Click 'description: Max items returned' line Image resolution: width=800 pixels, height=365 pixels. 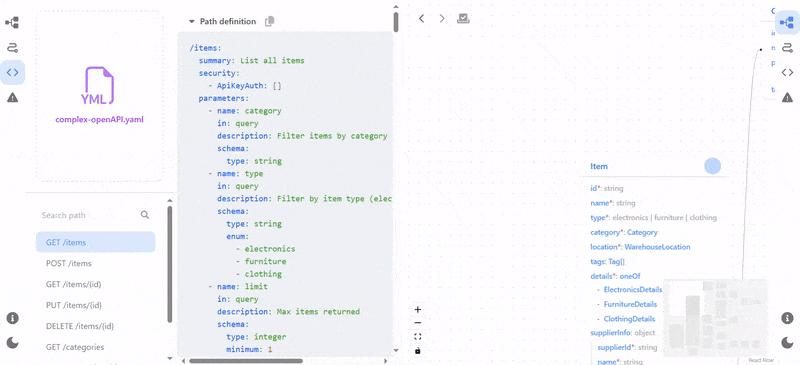(x=288, y=311)
